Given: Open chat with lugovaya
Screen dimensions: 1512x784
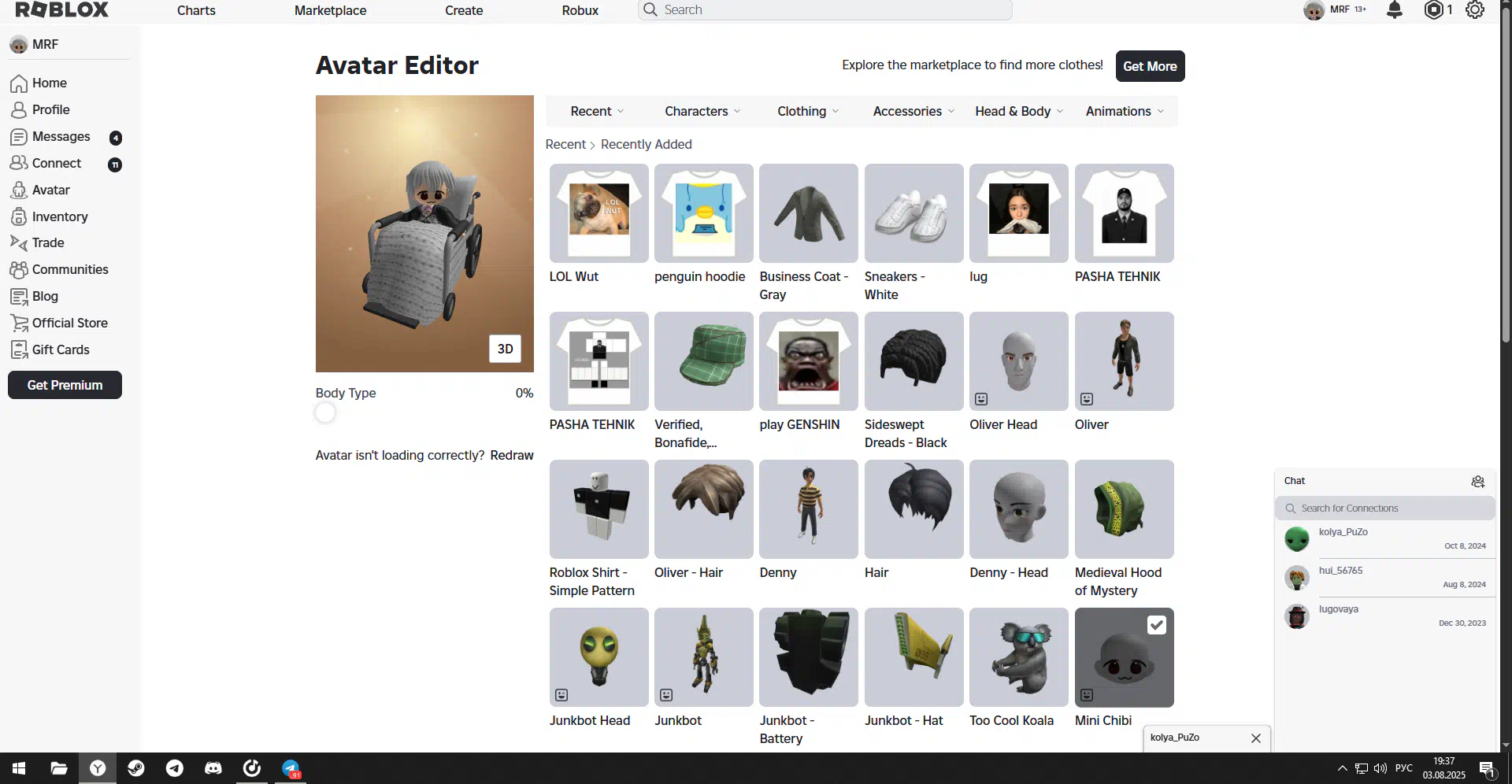Looking at the screenshot, I should click(1384, 616).
